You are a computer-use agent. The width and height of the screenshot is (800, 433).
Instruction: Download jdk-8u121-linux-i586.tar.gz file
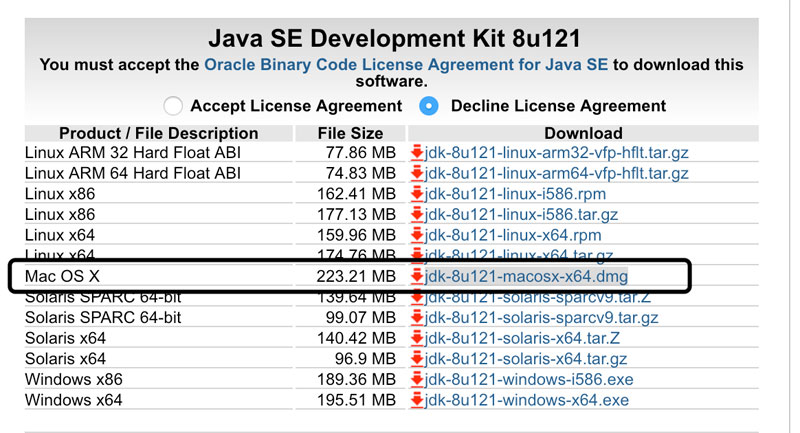[x=521, y=215]
